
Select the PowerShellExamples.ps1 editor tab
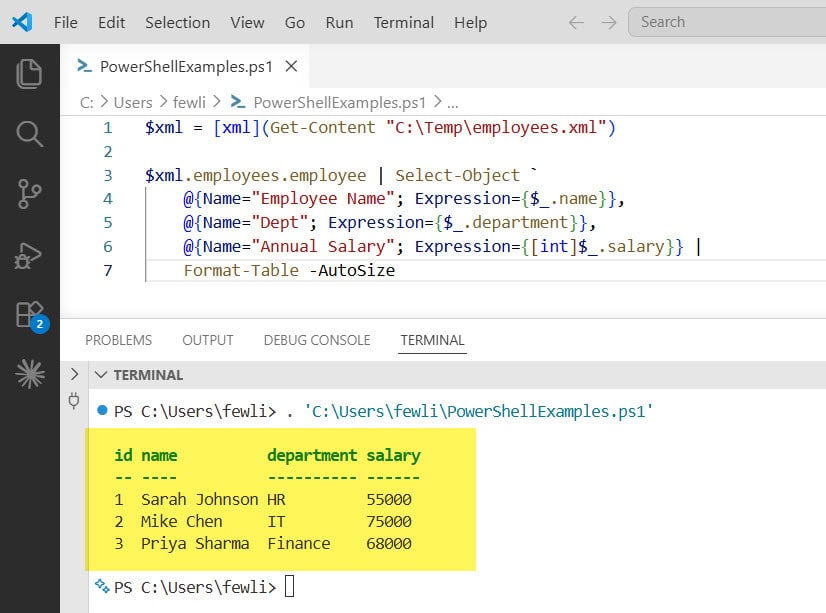pyautogui.click(x=185, y=66)
